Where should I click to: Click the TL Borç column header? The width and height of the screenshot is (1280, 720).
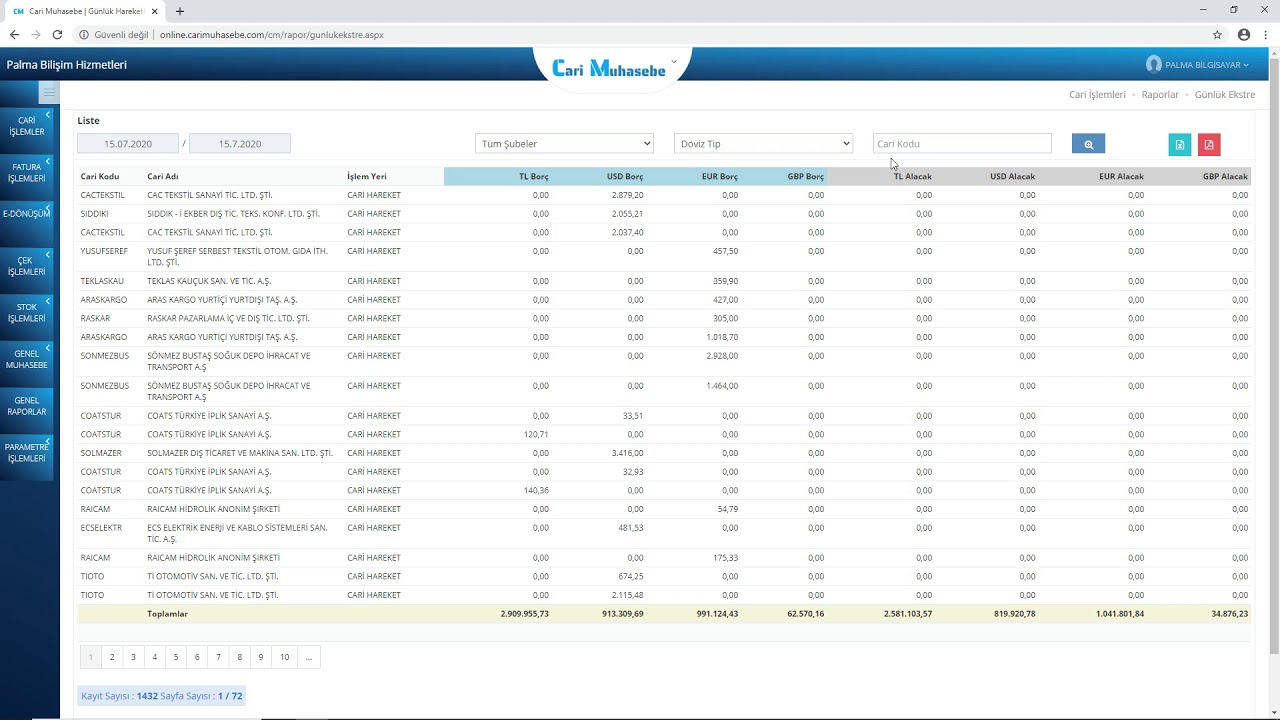534,177
